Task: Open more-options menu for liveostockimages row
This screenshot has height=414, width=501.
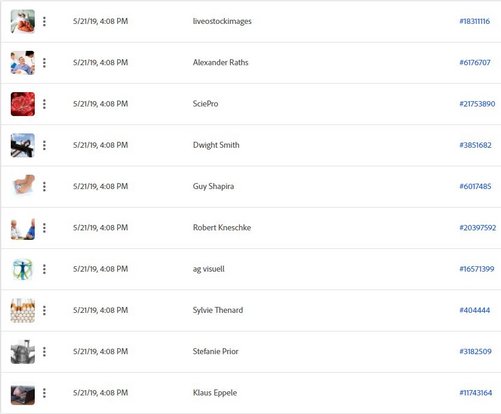Action: pyautogui.click(x=44, y=21)
